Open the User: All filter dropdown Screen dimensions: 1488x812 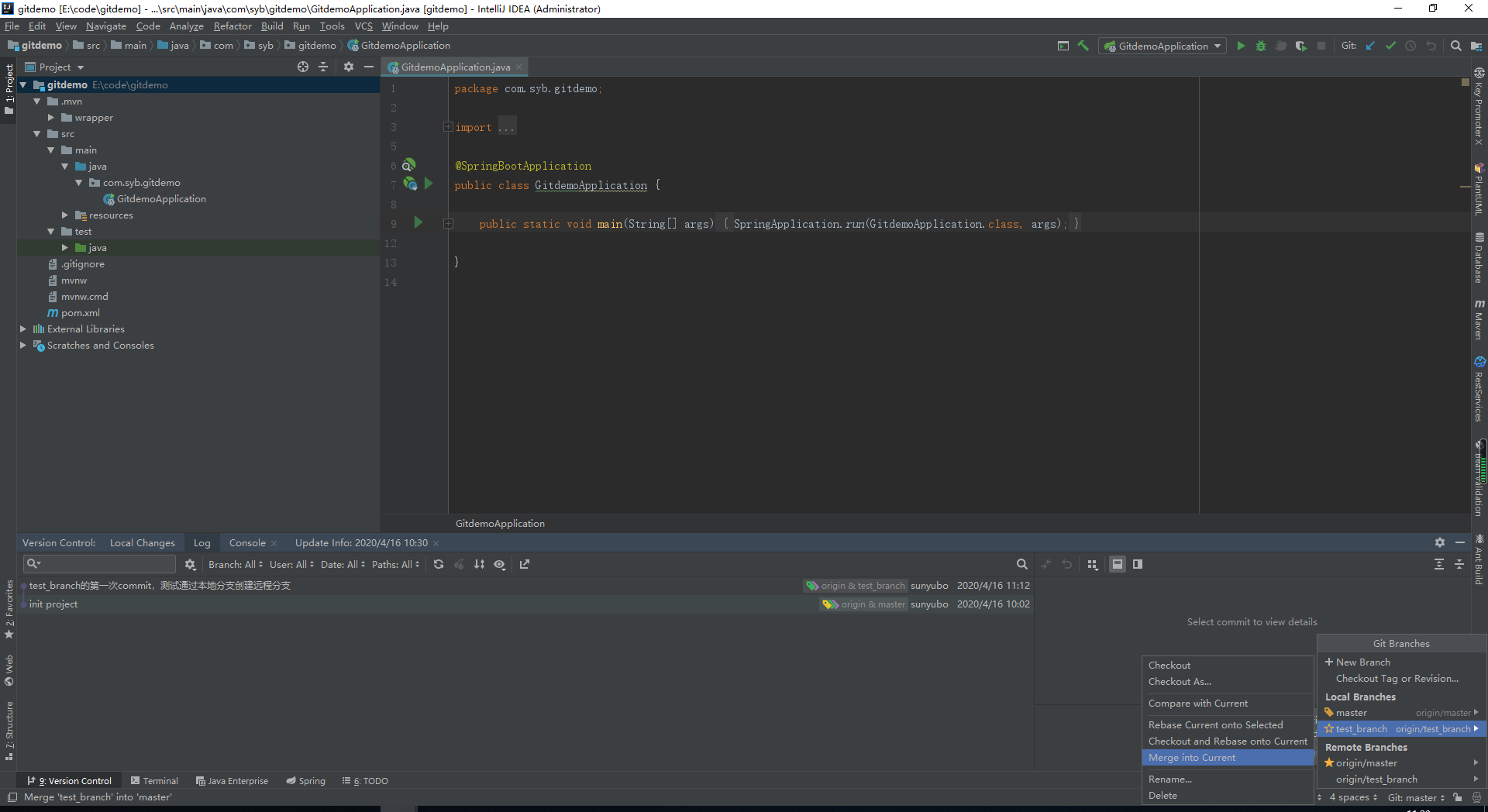click(x=292, y=564)
